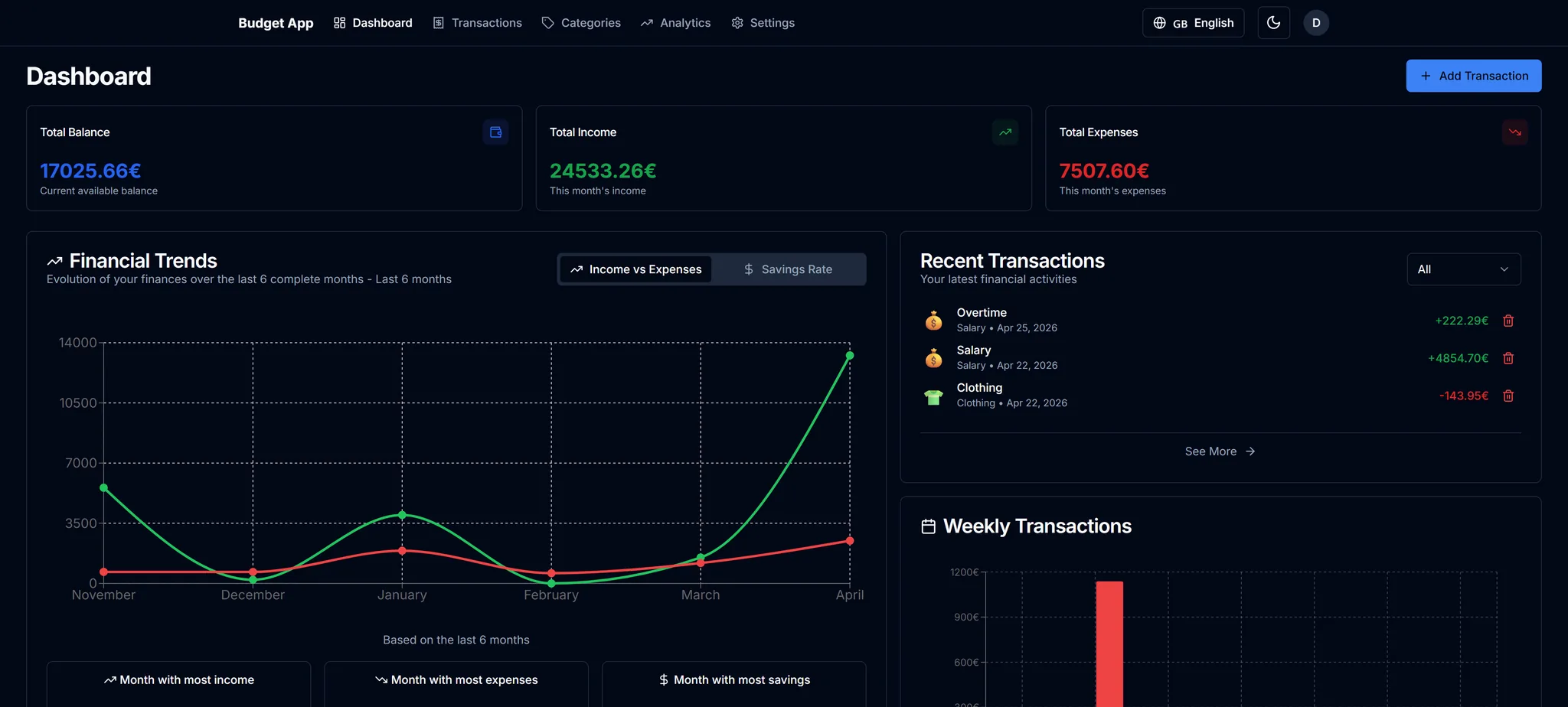Click the -143.95€ Clothing amount

pos(1464,396)
